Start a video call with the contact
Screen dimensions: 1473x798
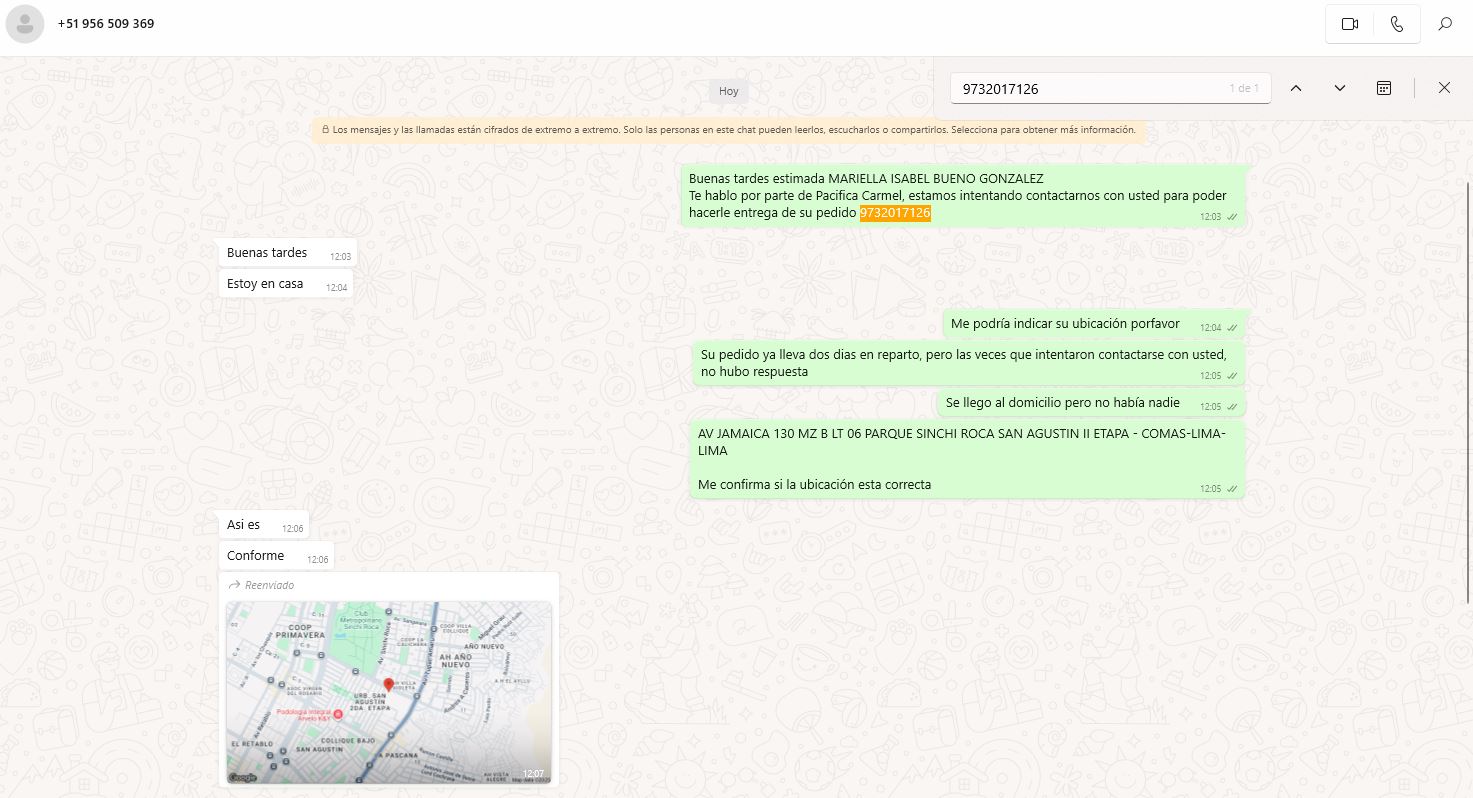(x=1349, y=24)
